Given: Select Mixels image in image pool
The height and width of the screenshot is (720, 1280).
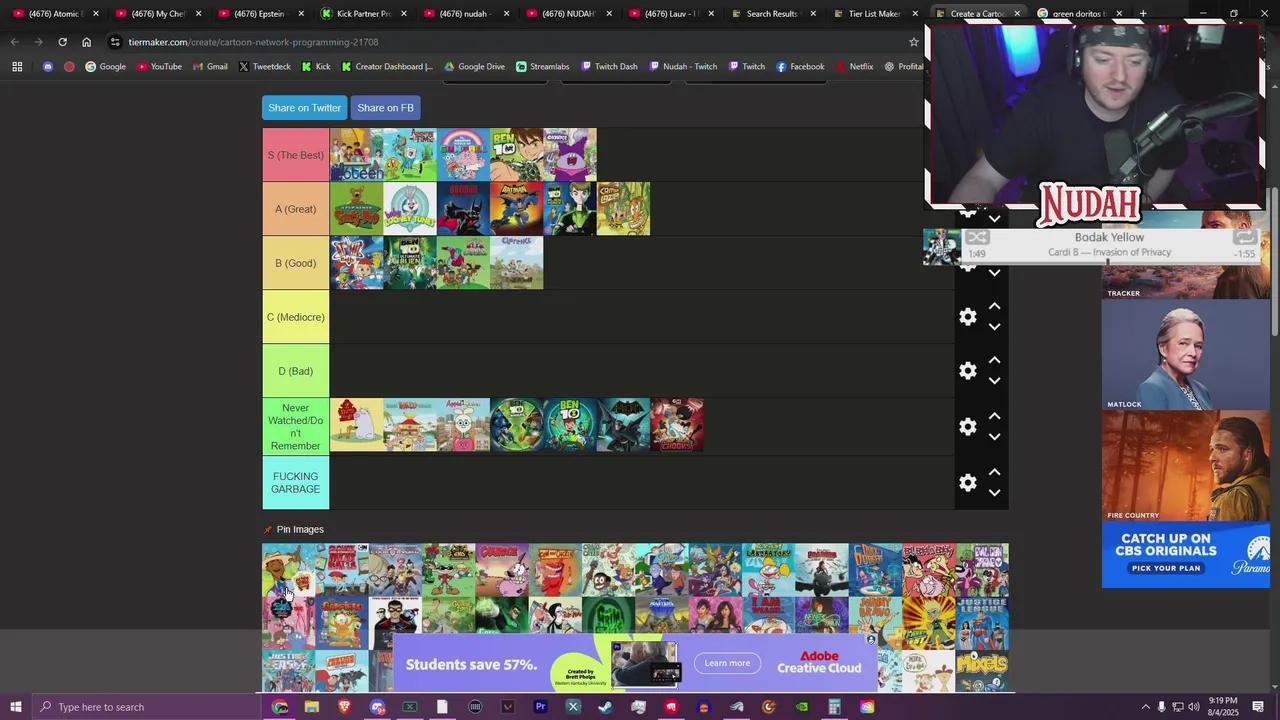Looking at the screenshot, I should (x=982, y=671).
